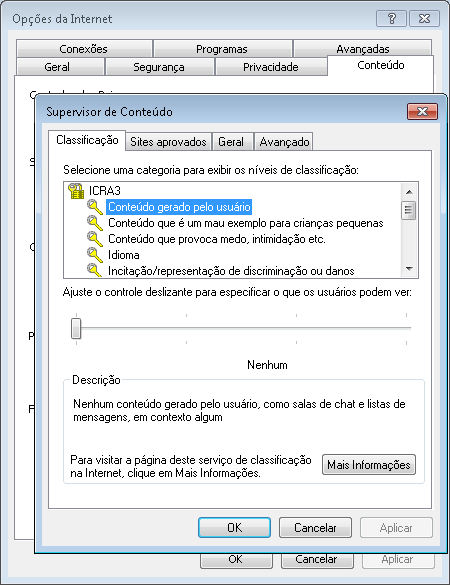
Task: Click OK in Opções da Internet window
Action: (236, 560)
